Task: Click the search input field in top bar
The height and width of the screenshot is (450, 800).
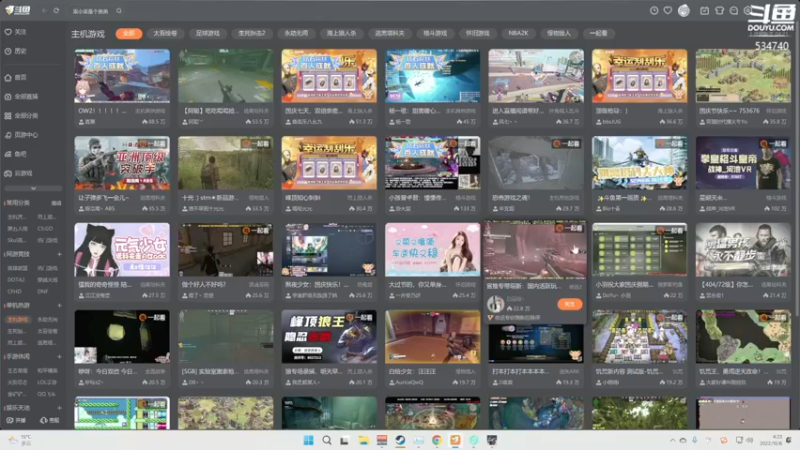Action: 92,11
